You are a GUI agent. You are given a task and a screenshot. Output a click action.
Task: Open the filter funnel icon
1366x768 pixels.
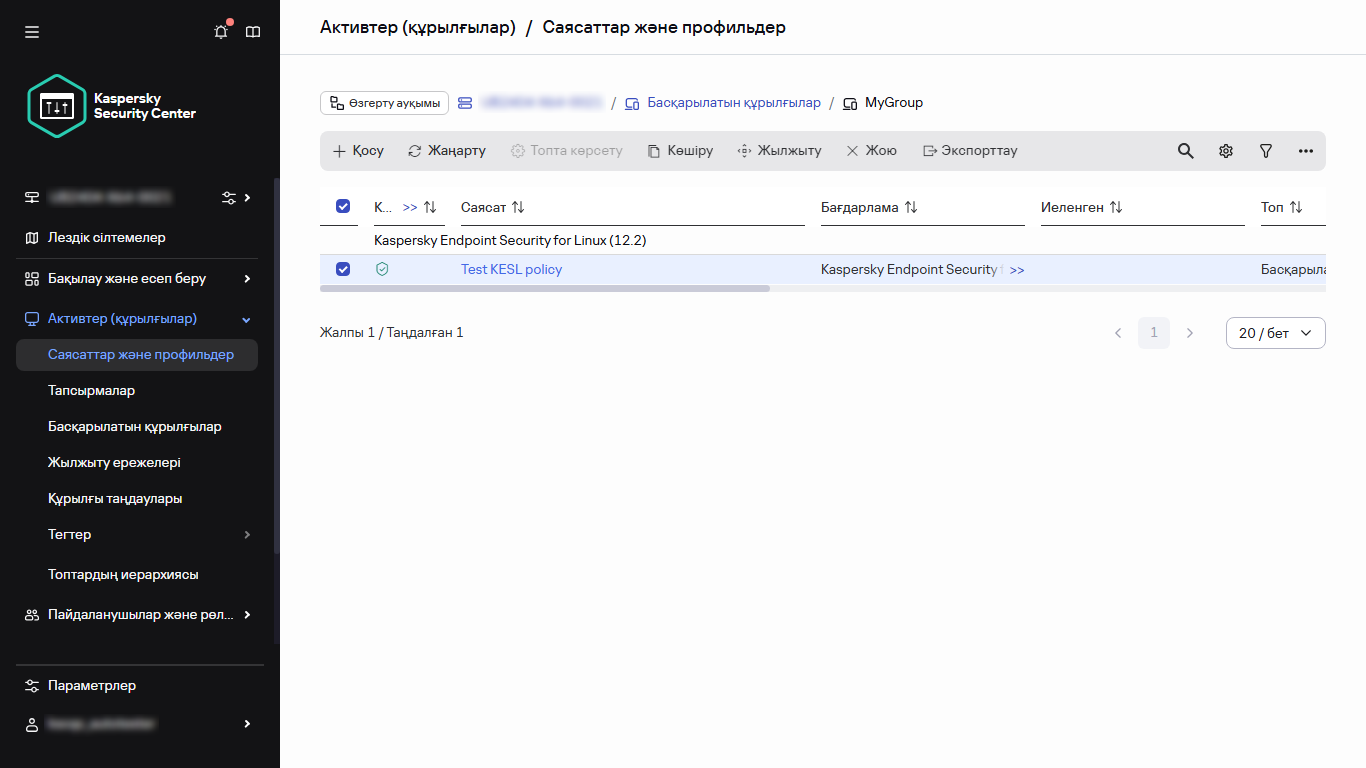[1265, 151]
